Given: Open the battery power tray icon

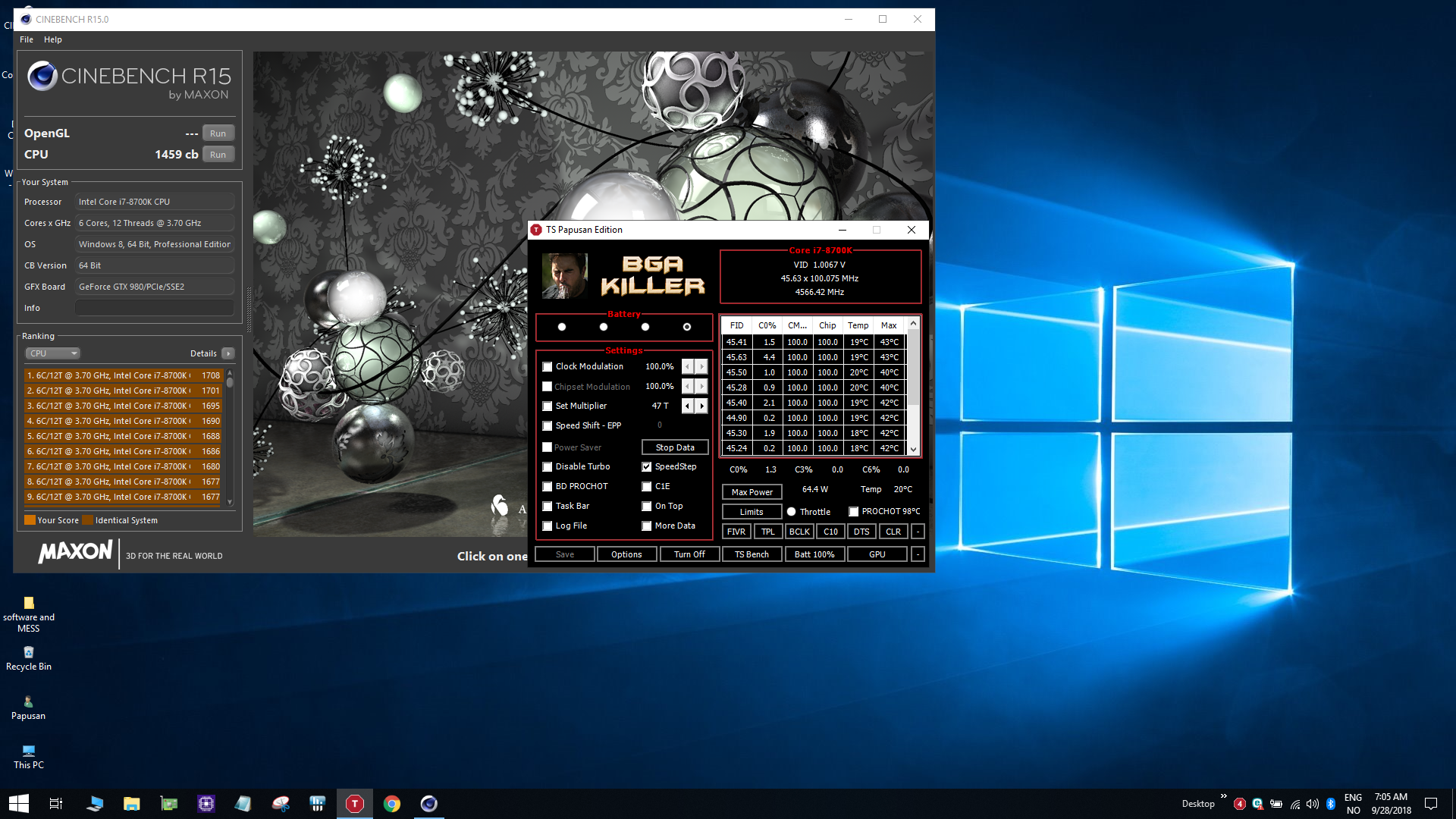Looking at the screenshot, I should click(x=1276, y=804).
